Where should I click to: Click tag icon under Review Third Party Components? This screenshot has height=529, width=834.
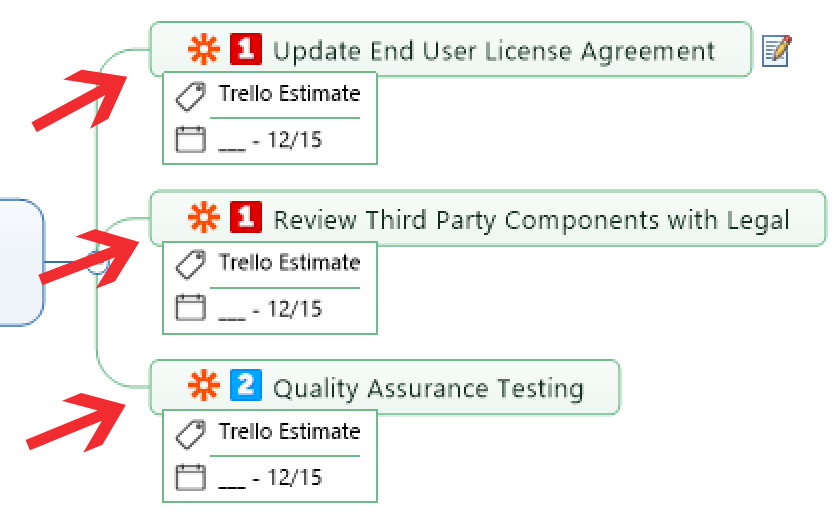190,265
